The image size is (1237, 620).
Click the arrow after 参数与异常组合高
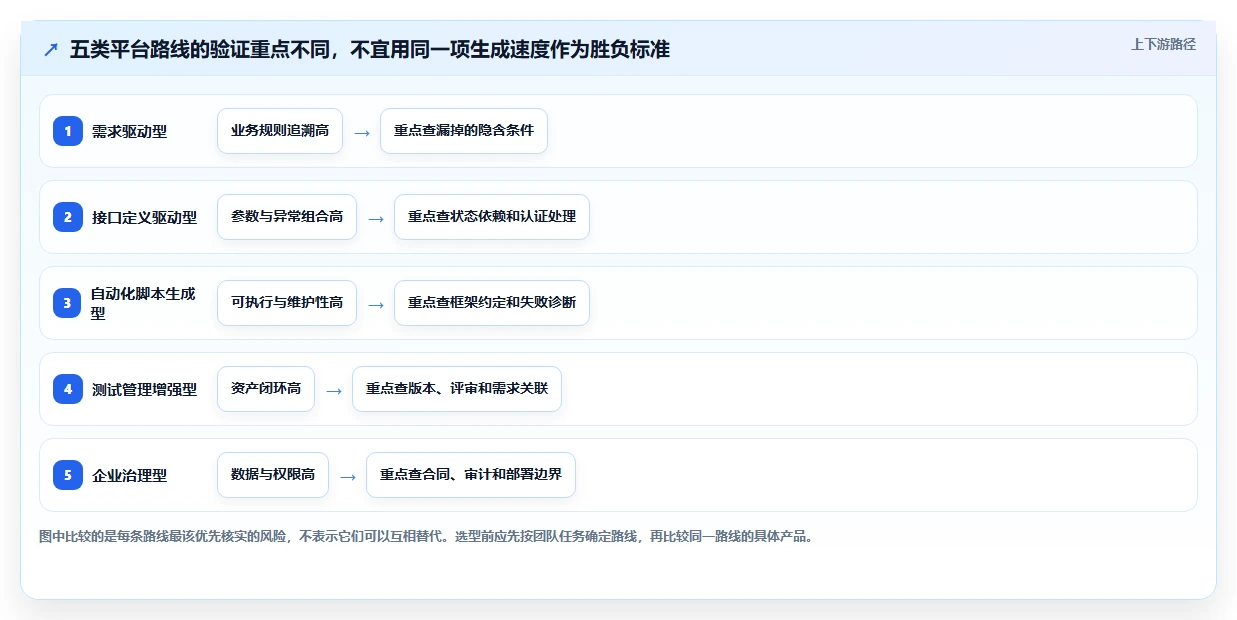click(376, 218)
